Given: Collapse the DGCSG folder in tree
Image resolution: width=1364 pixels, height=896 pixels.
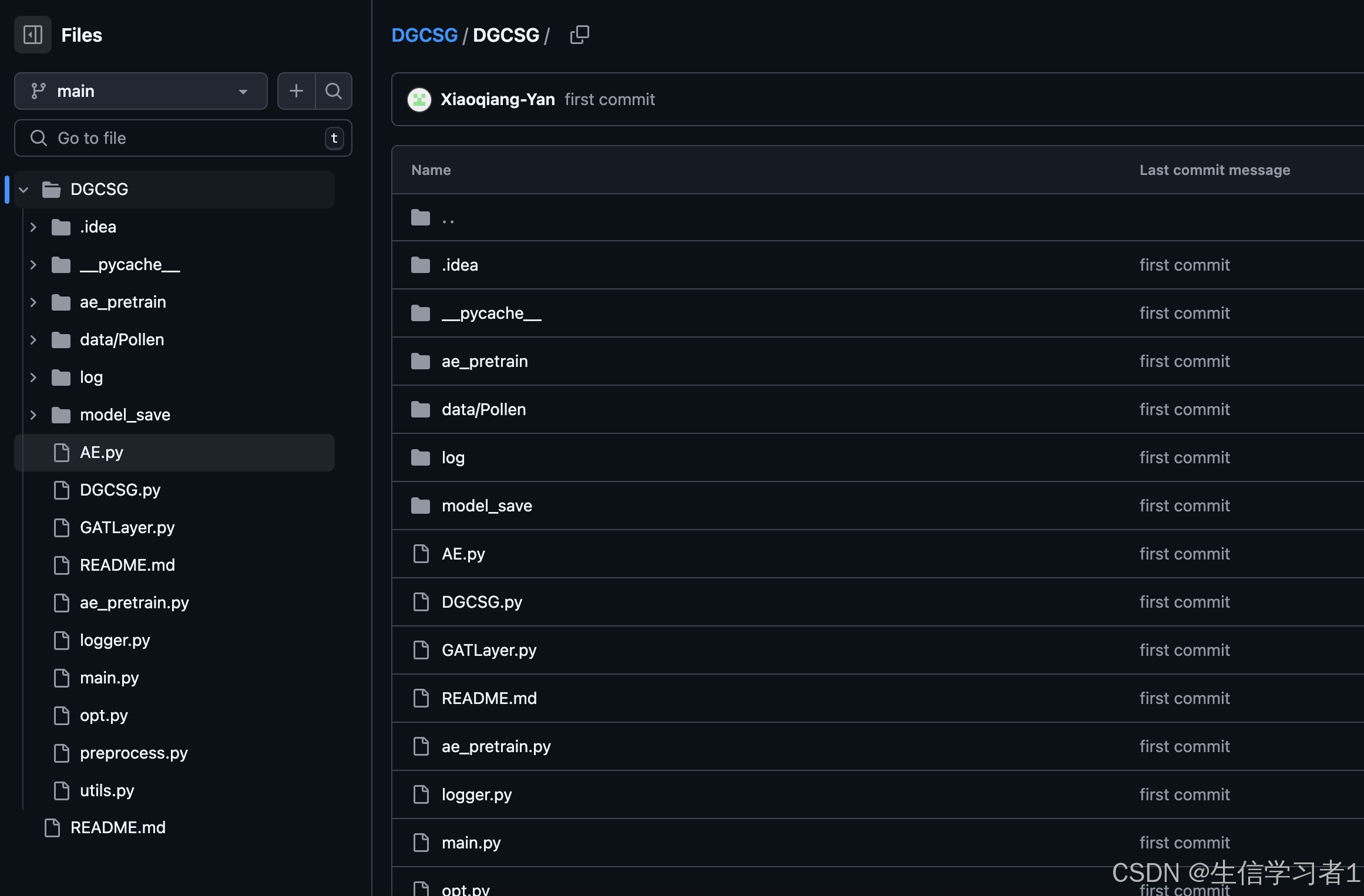Looking at the screenshot, I should coord(24,190).
